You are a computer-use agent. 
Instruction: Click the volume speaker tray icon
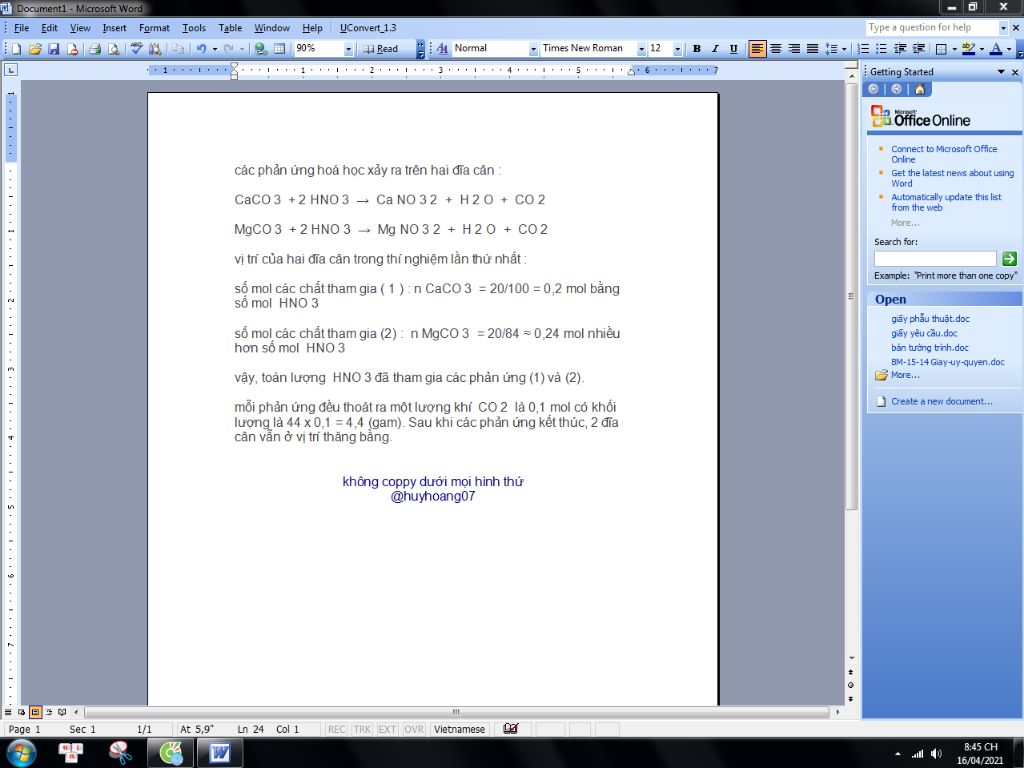click(936, 754)
